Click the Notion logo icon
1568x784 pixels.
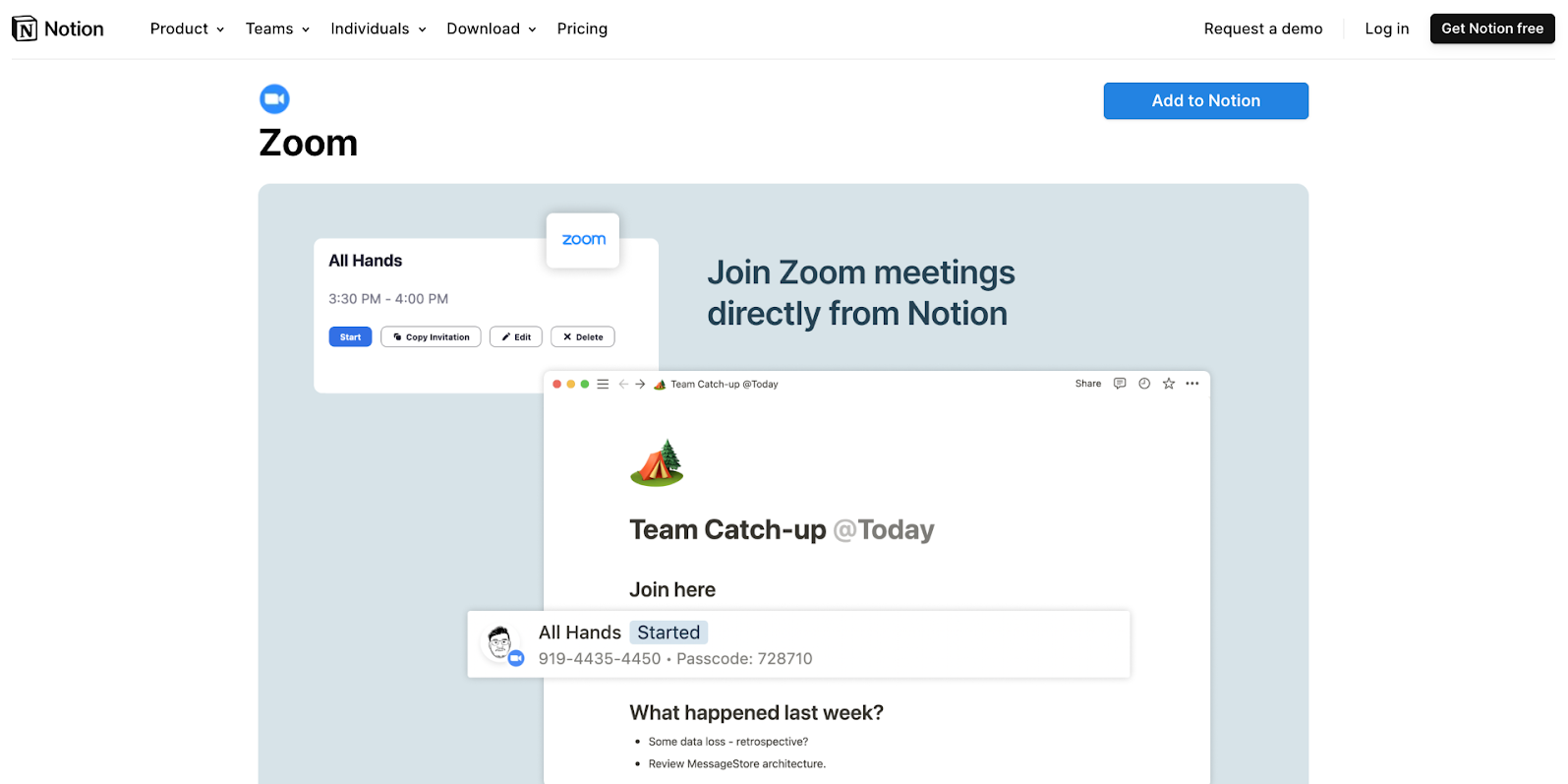tap(25, 29)
